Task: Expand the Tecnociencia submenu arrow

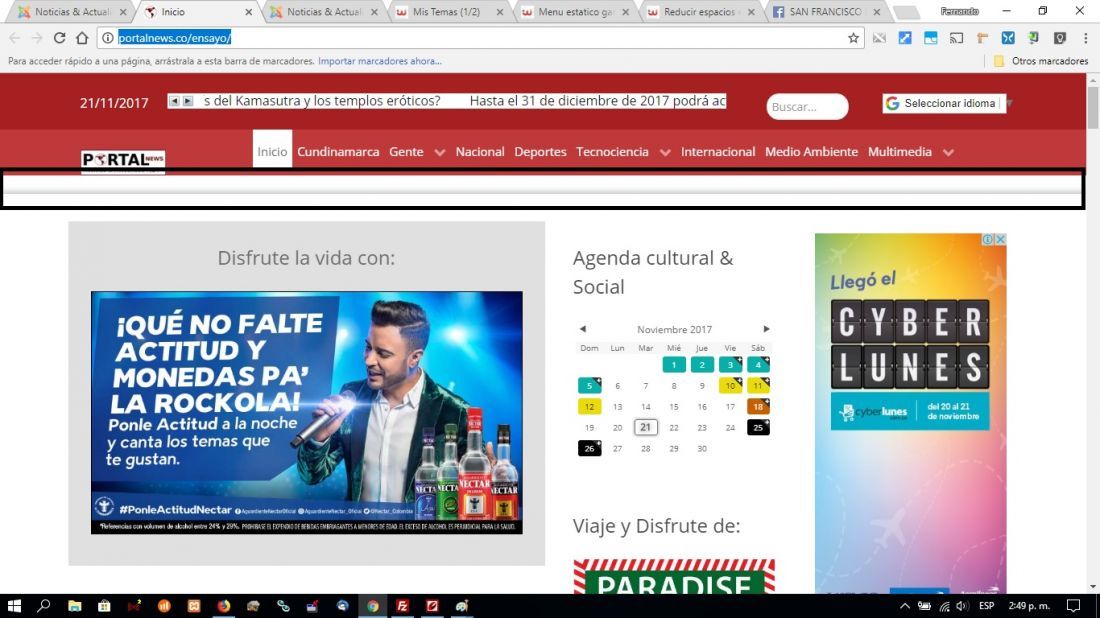Action: tap(665, 152)
